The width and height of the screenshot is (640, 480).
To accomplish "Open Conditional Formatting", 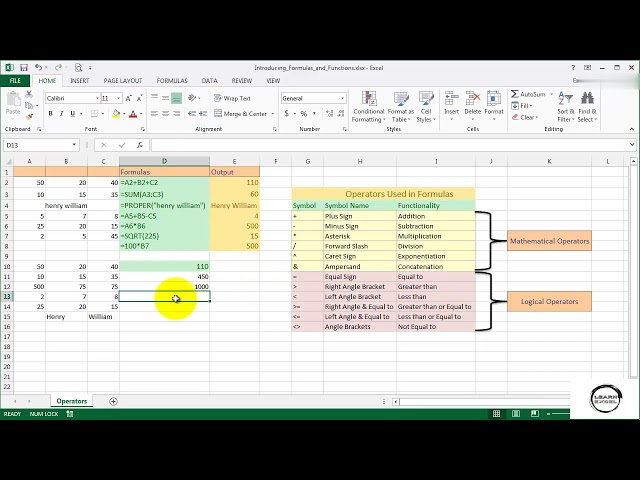I will point(368,107).
